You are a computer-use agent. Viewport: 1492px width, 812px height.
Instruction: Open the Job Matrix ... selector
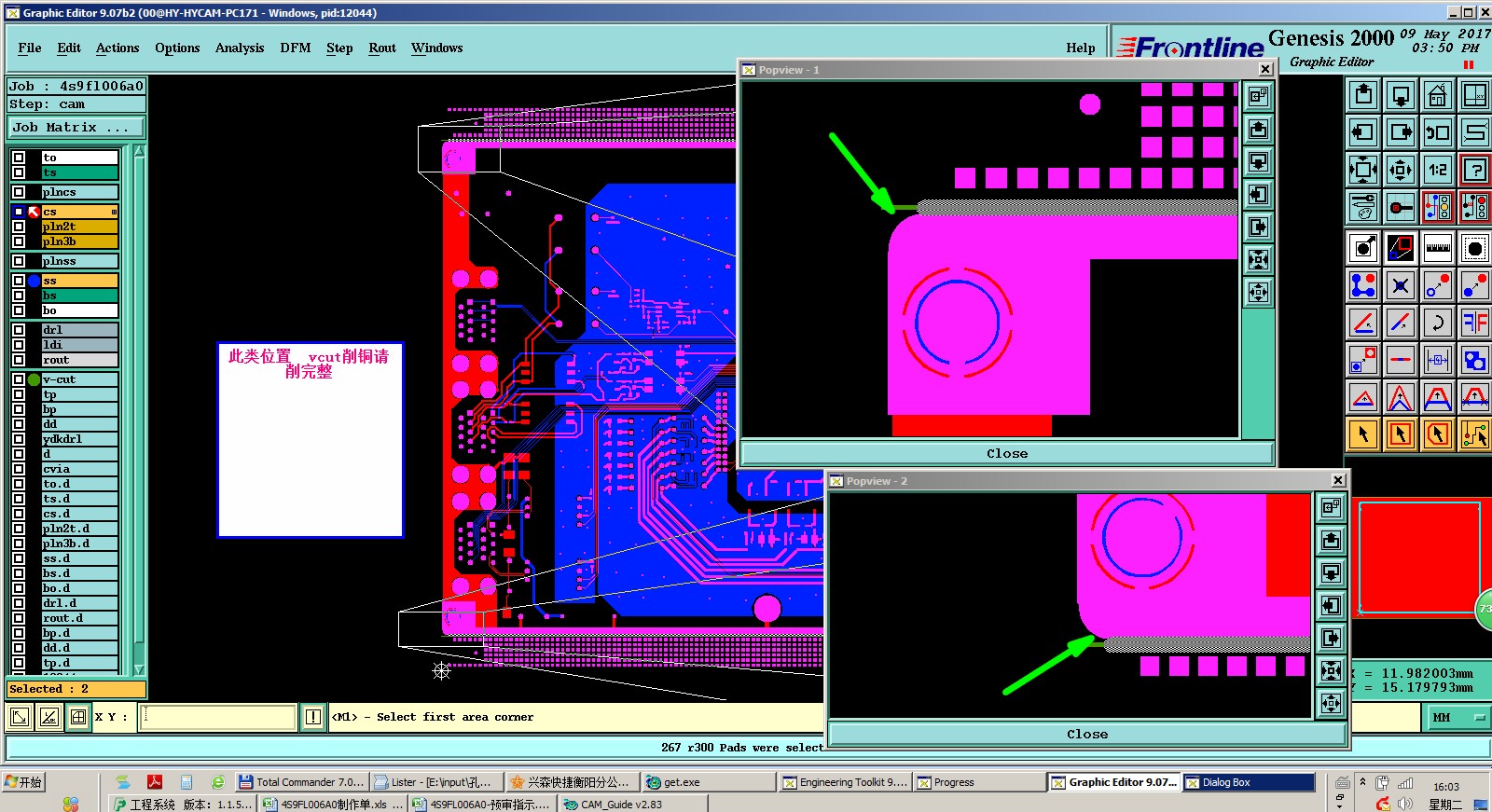[76, 128]
